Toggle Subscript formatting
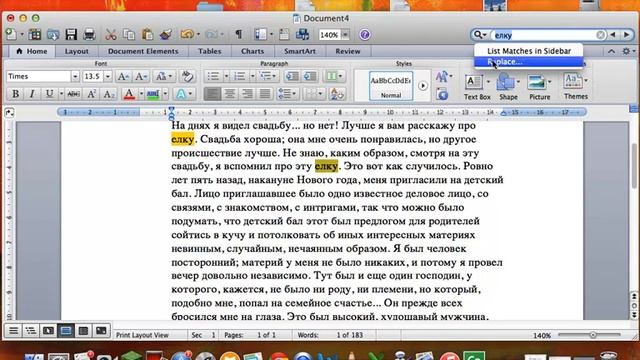 [x=109, y=94]
